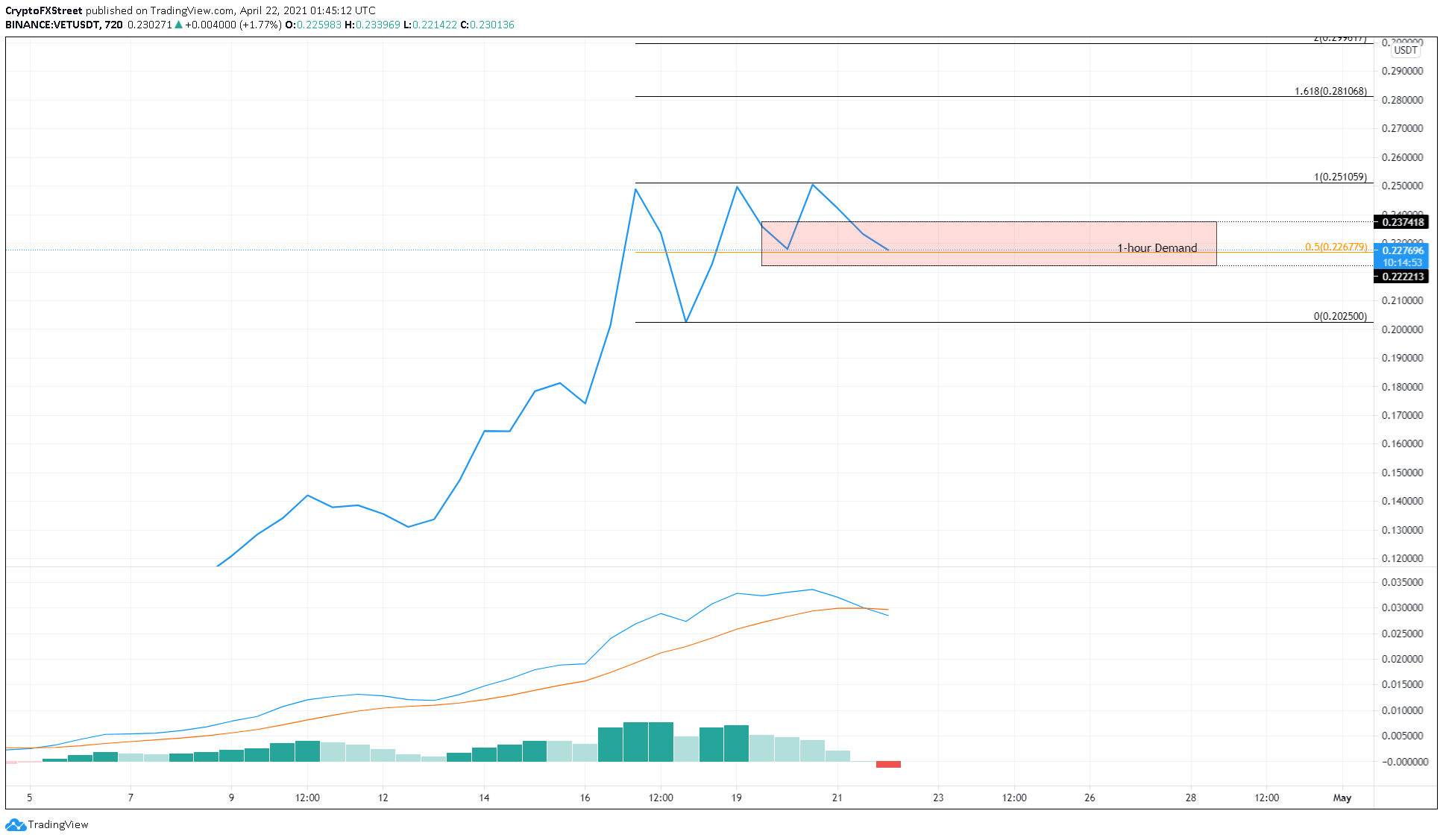Viewport: 1443px width, 840px height.
Task: Click the date label 19 on time axis
Action: (x=736, y=798)
